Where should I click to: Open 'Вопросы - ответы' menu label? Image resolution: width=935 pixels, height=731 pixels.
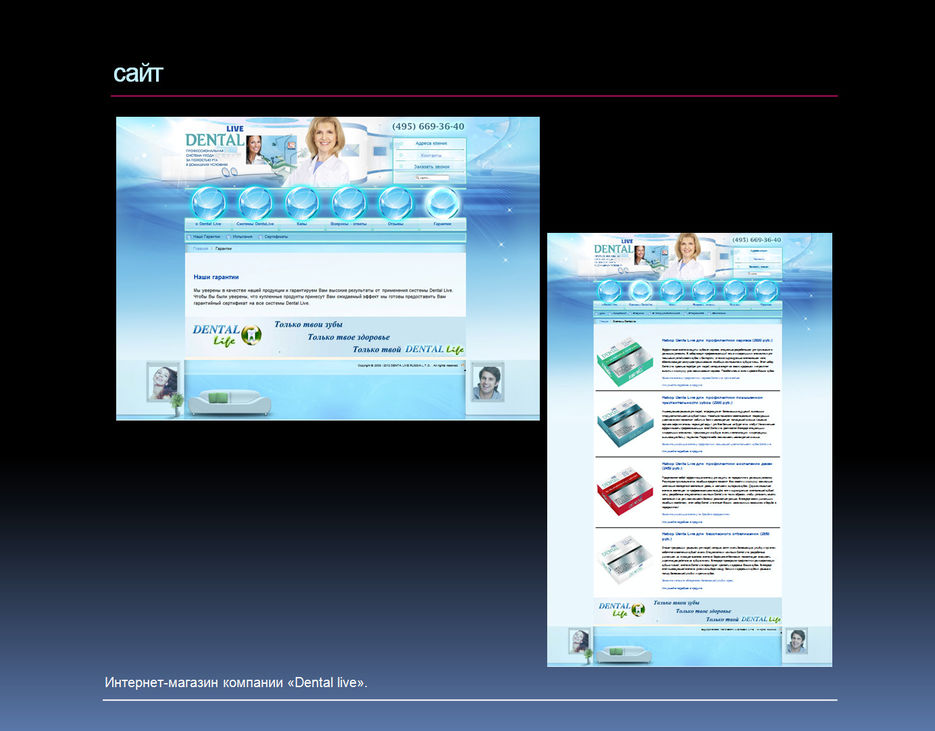(x=349, y=224)
